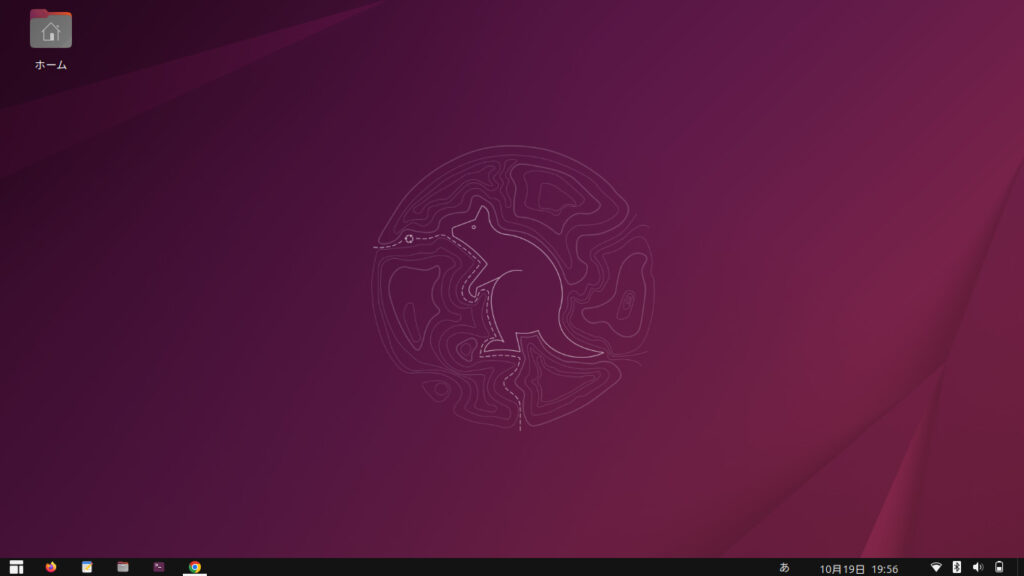Open the text editor taskbar icon
Screen dimensions: 1024x576
pyautogui.click(x=87, y=567)
